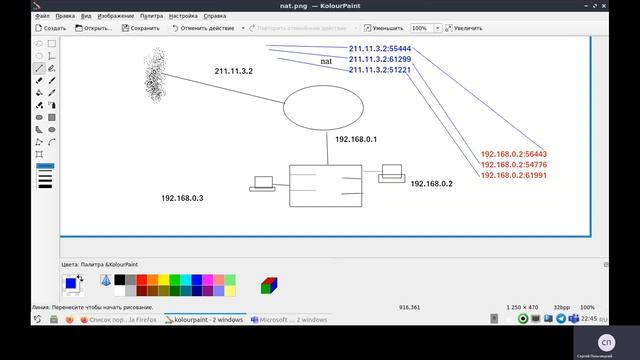Image resolution: width=640 pixels, height=360 pixels.
Task: Pick the magenta color swatch
Action: 208,280
